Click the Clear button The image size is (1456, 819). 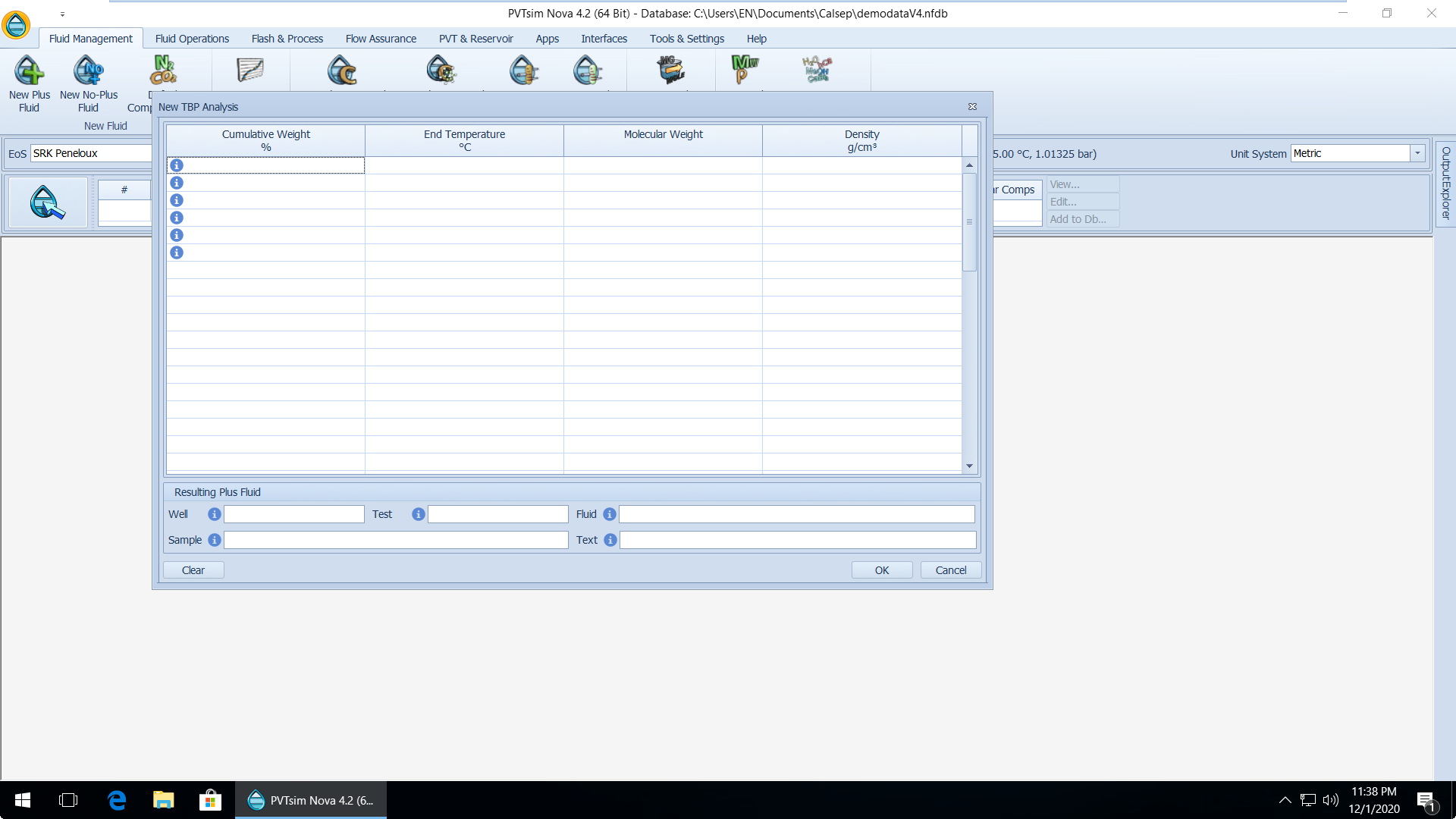tap(193, 570)
